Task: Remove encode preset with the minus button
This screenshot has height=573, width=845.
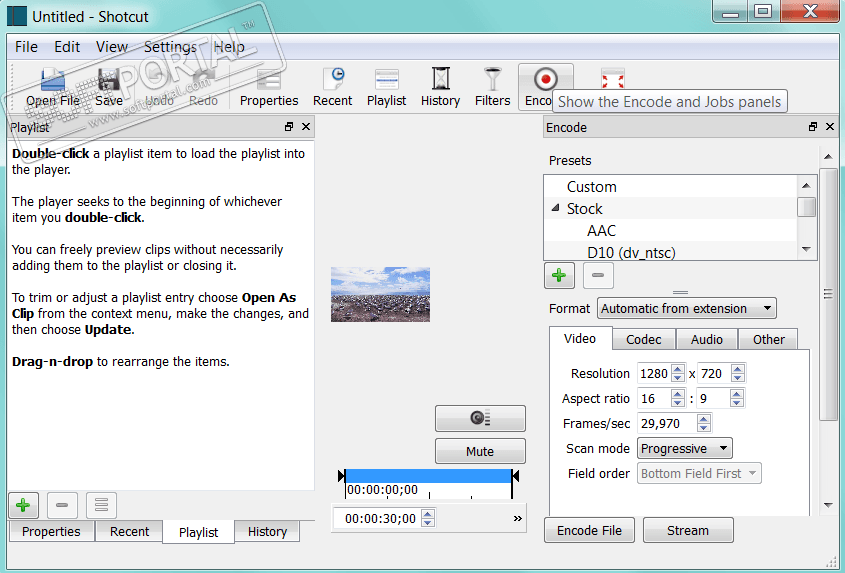Action: [598, 275]
